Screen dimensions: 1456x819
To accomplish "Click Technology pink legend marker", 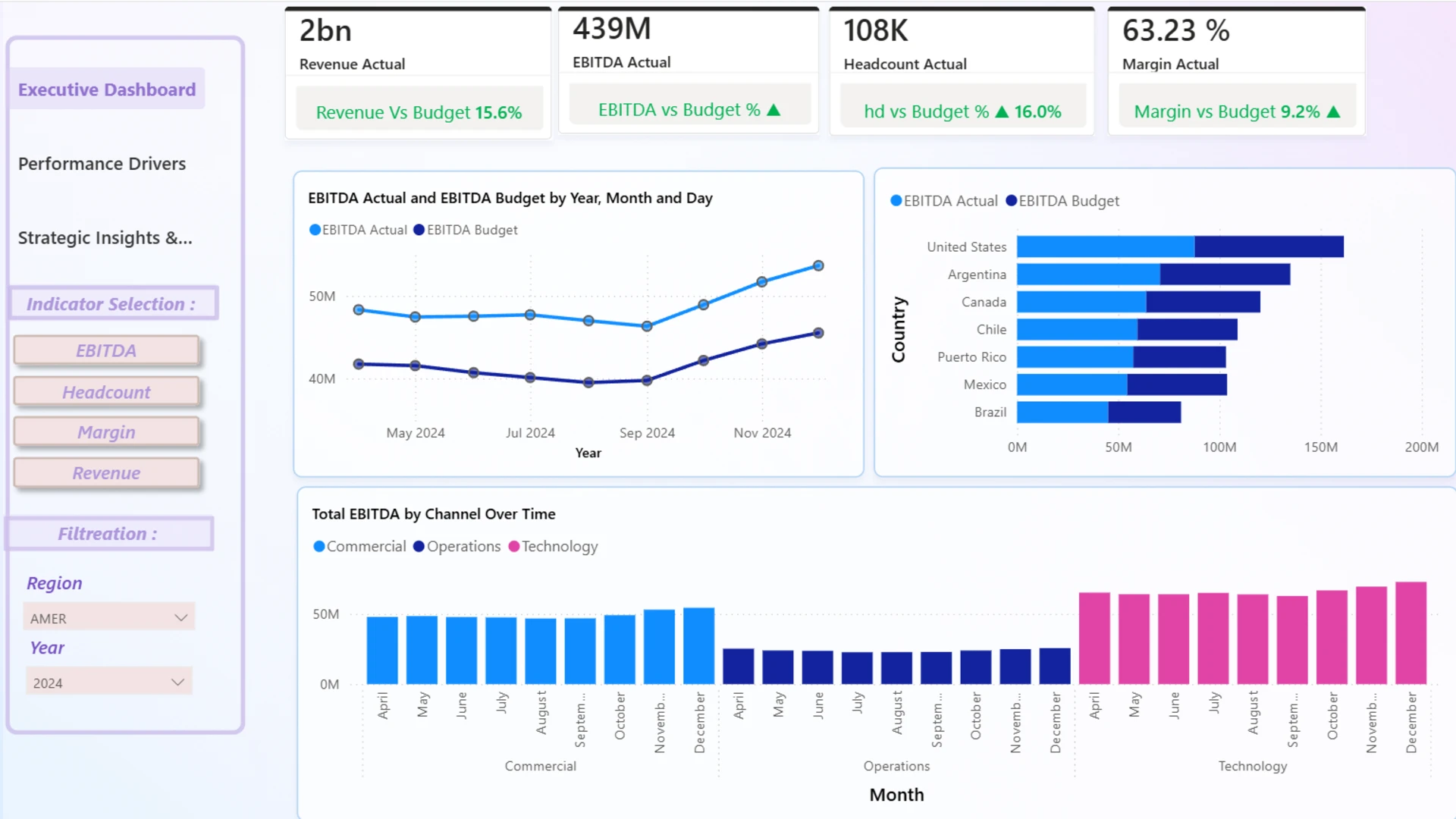I will (514, 547).
